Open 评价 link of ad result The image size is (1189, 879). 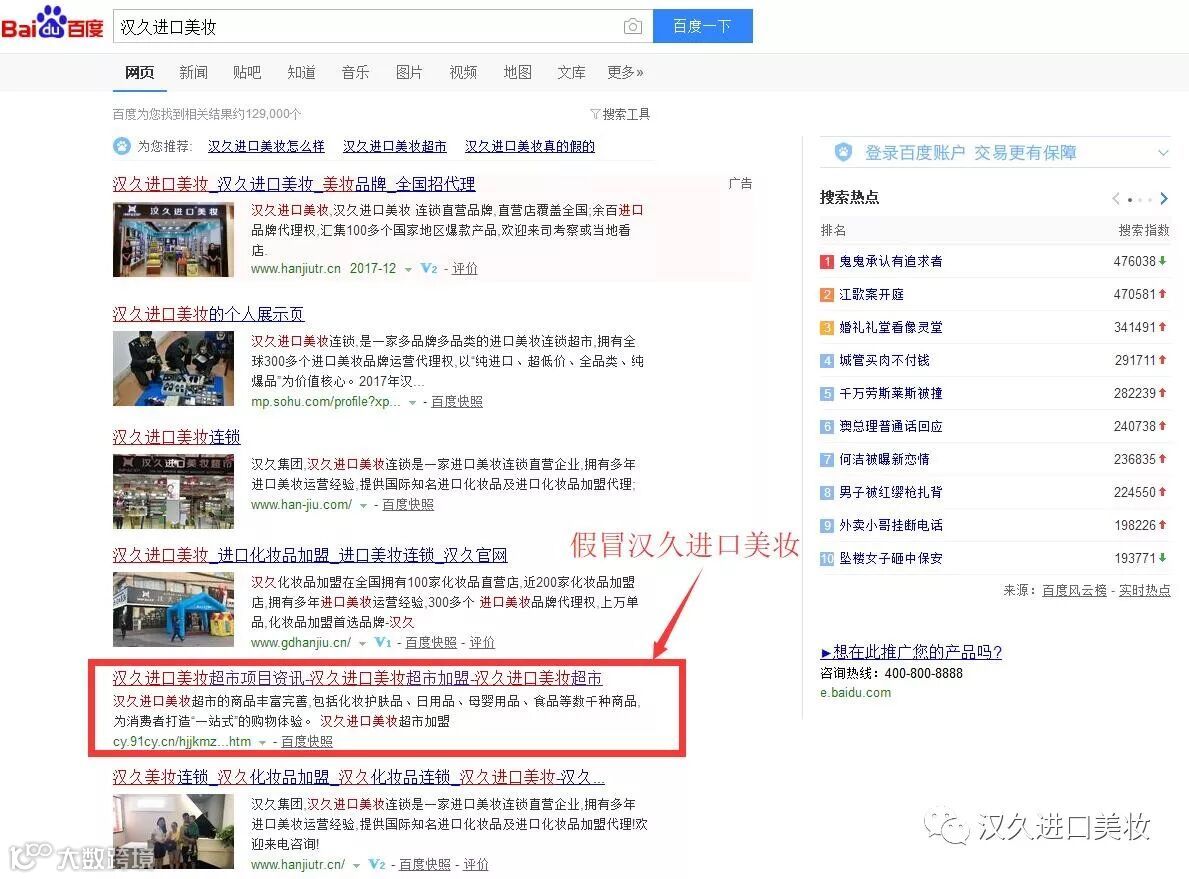[x=464, y=268]
